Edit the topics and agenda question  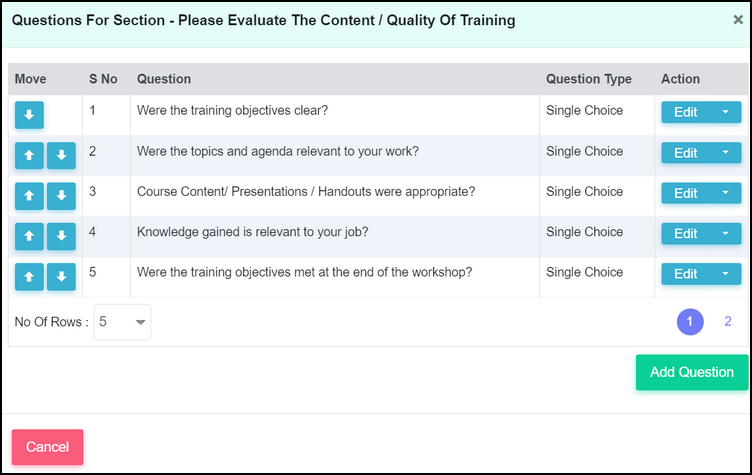[686, 153]
